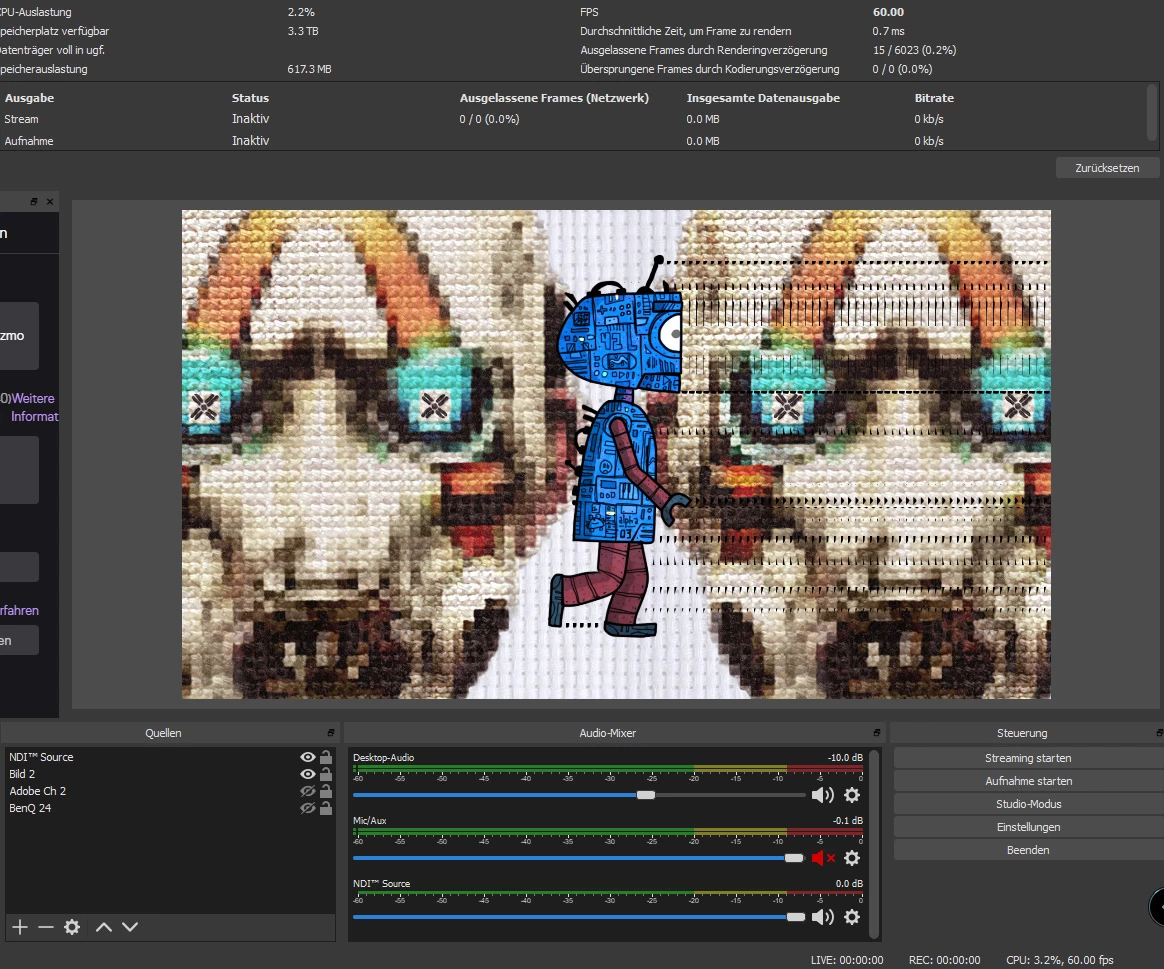
Task: Toggle lock for NDI Source
Action: (326, 757)
